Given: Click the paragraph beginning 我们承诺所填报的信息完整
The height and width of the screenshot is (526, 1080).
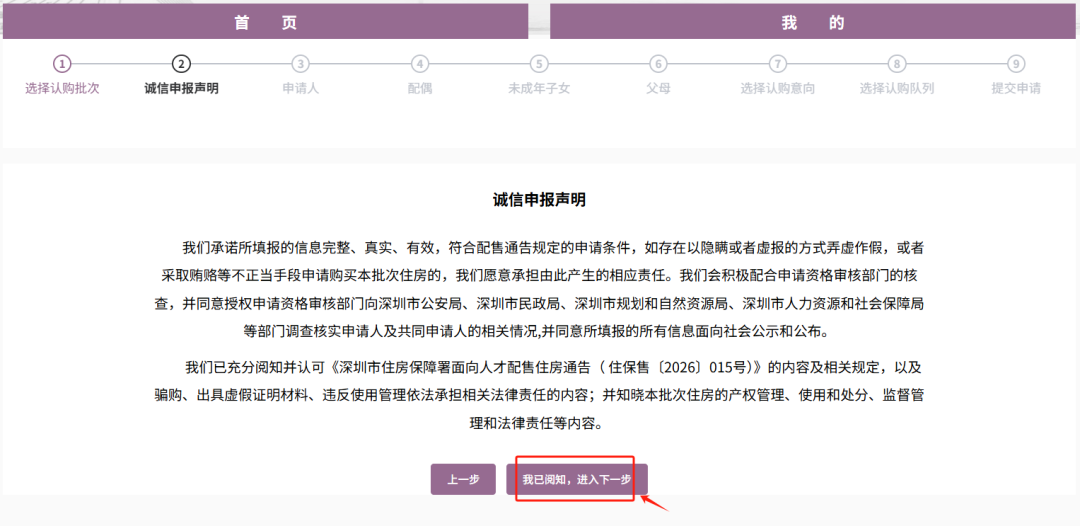Looking at the screenshot, I should tap(539, 289).
